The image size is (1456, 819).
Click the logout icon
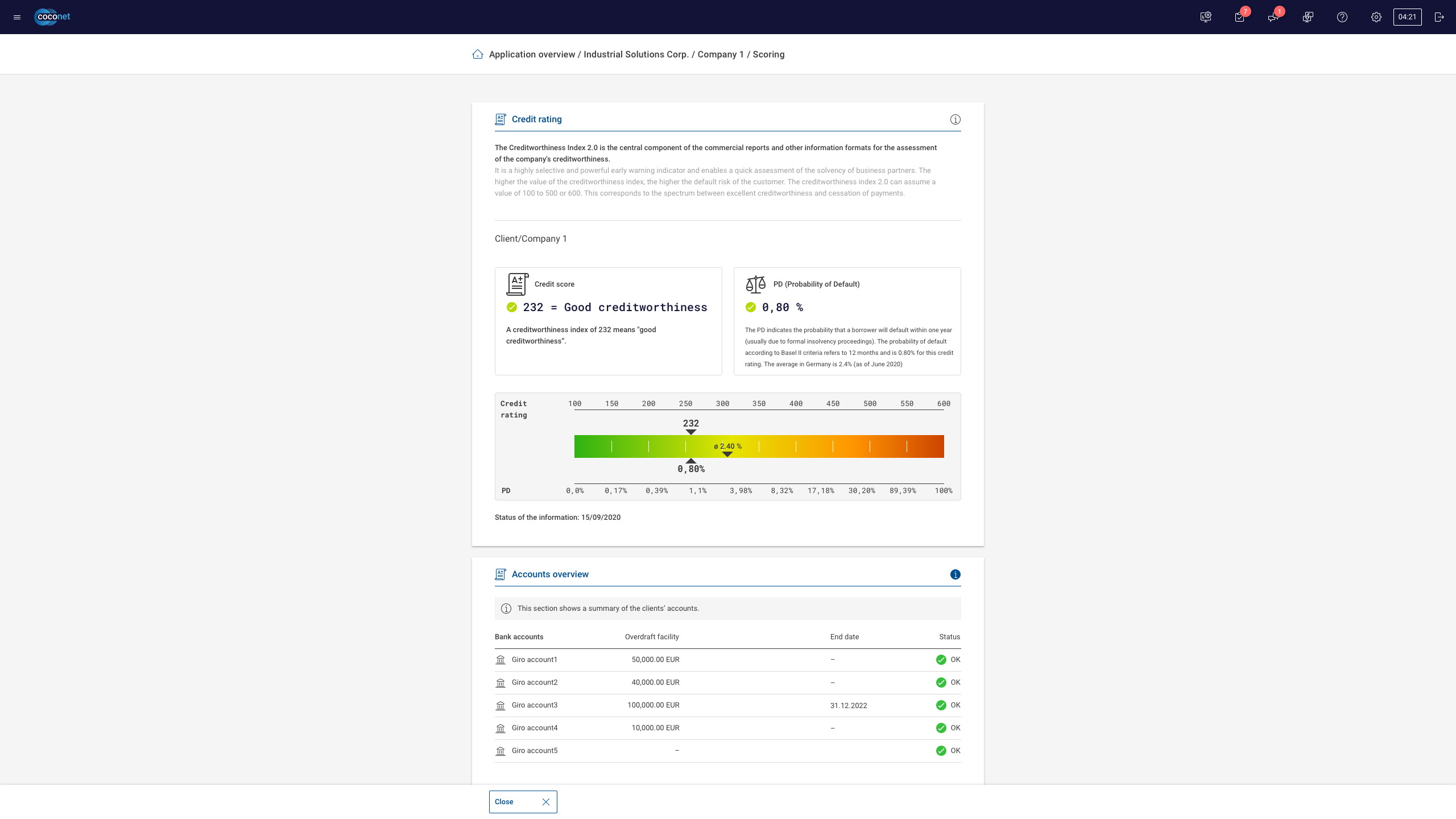1439,17
